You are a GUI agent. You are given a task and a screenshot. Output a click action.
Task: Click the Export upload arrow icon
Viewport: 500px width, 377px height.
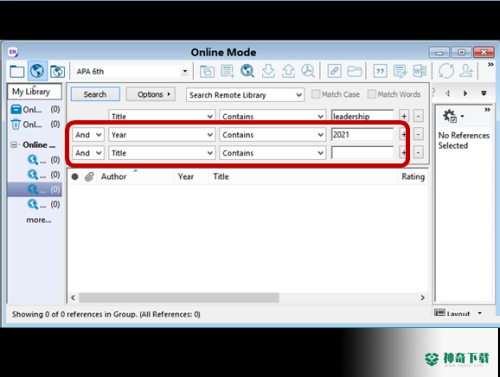click(288, 71)
